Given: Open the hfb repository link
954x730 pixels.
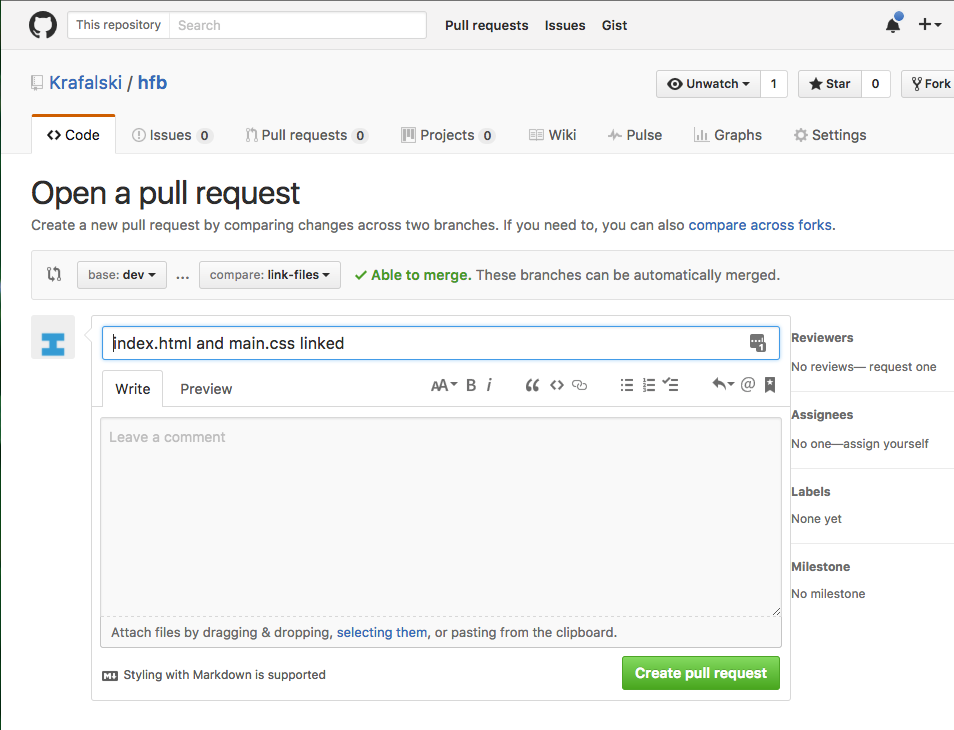Looking at the screenshot, I should (x=152, y=83).
